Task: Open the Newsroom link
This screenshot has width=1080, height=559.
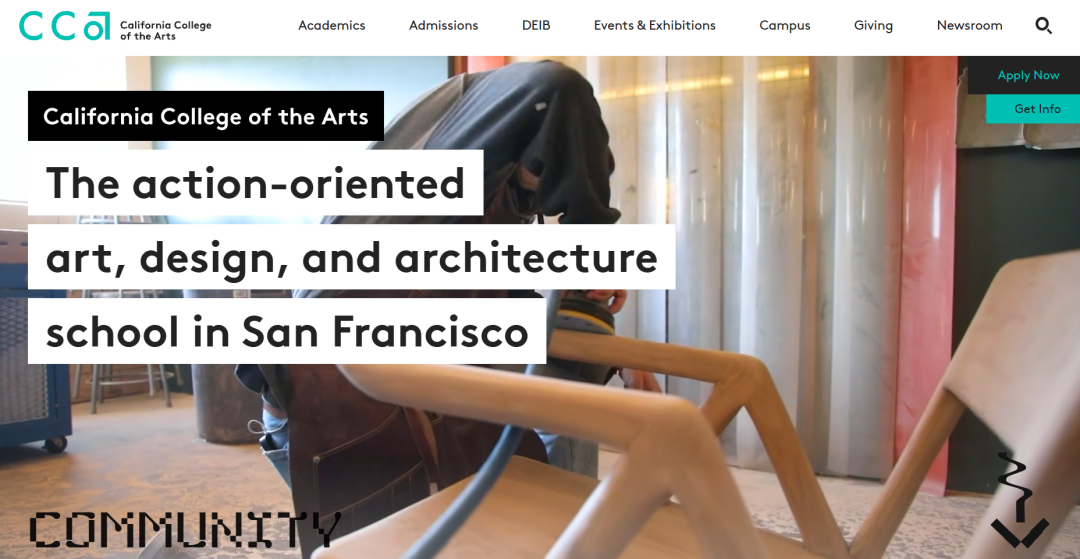Action: coord(969,25)
